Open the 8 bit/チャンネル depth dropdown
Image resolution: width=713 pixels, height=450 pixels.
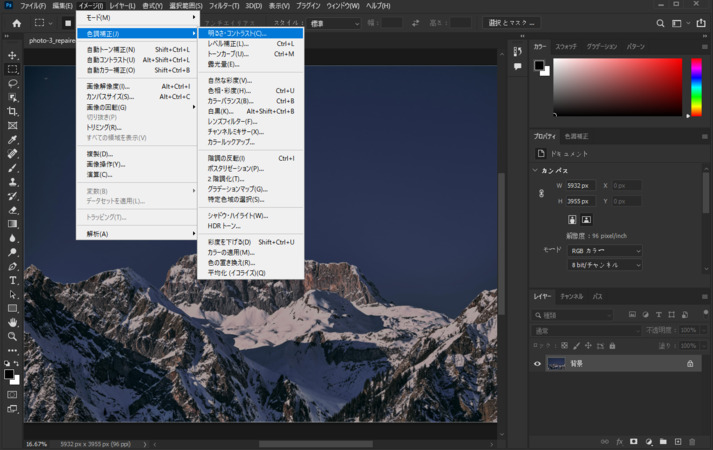click(x=604, y=265)
